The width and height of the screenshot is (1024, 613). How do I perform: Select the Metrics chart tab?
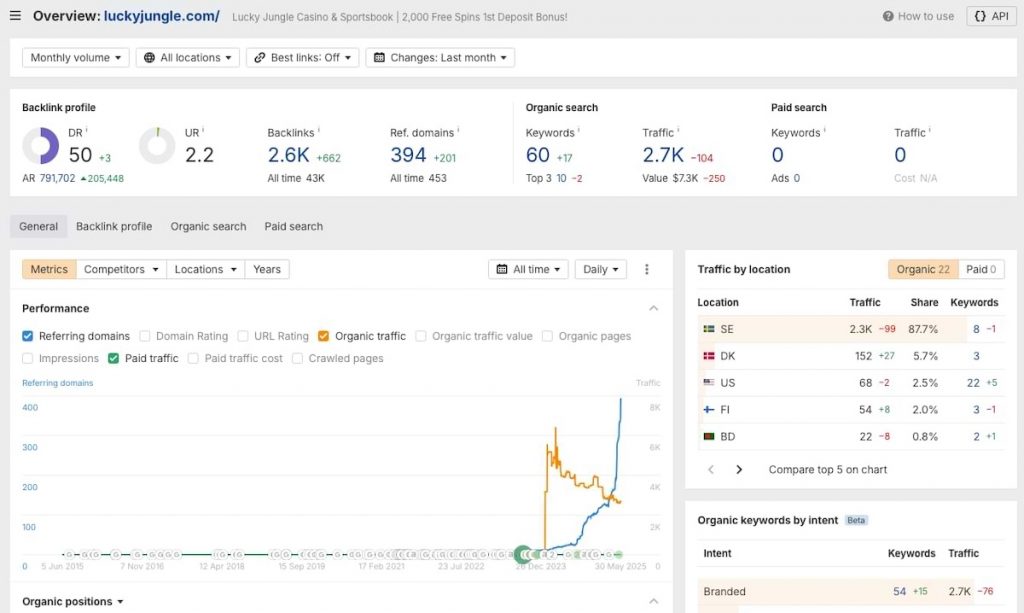(49, 269)
